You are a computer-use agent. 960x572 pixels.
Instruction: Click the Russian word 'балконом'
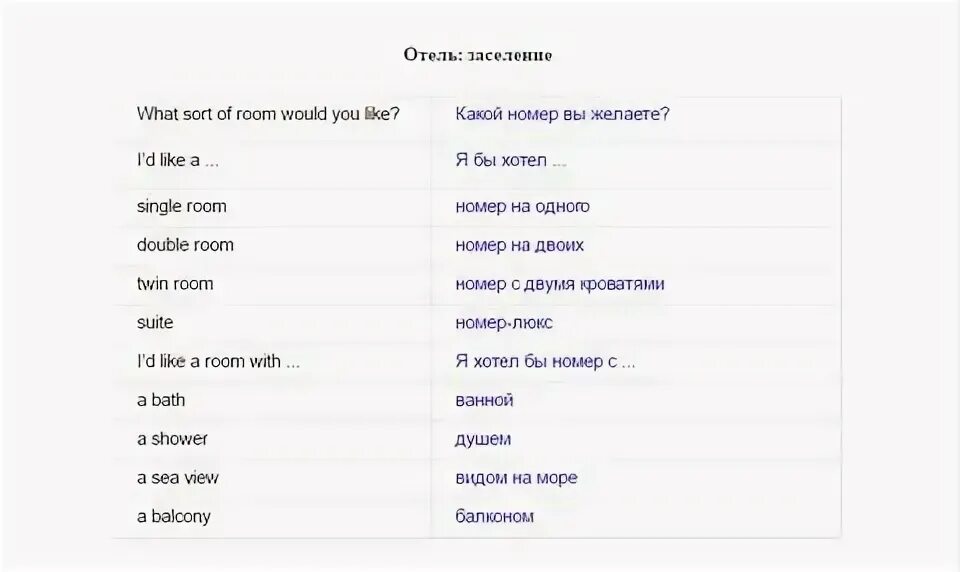(494, 516)
